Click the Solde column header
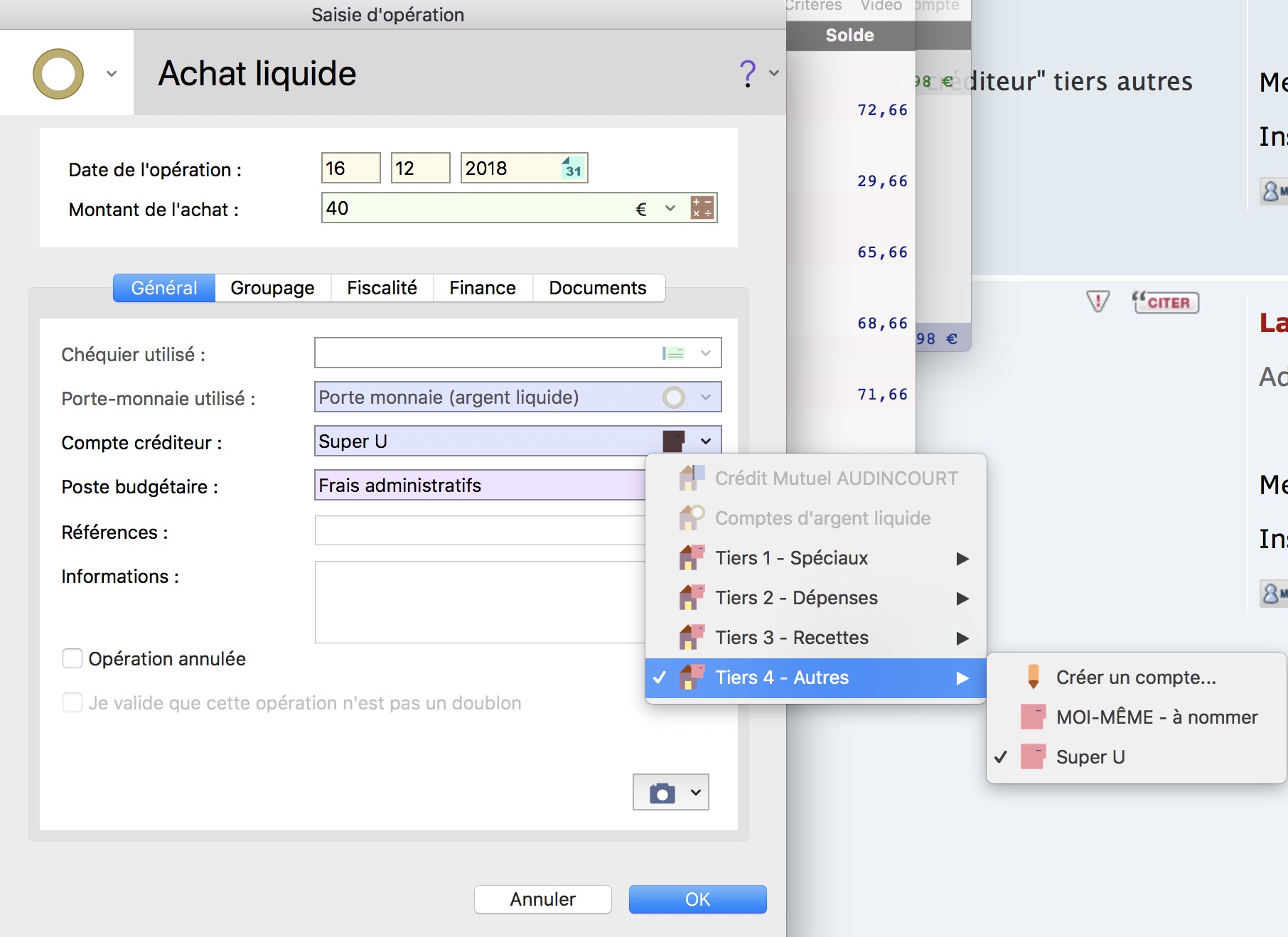Screen dimensions: 1288x937 coord(850,36)
